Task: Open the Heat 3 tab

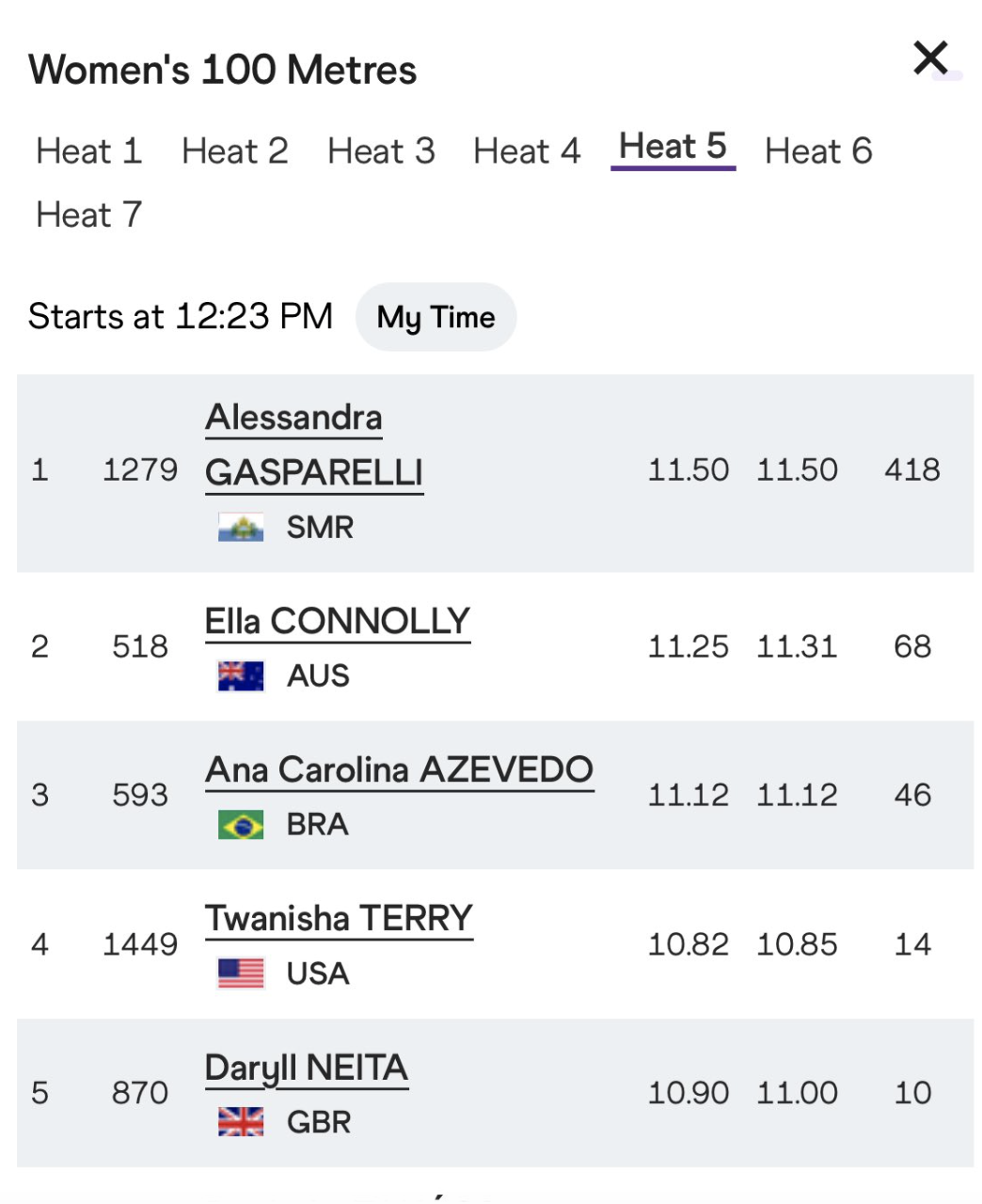Action: (x=381, y=150)
